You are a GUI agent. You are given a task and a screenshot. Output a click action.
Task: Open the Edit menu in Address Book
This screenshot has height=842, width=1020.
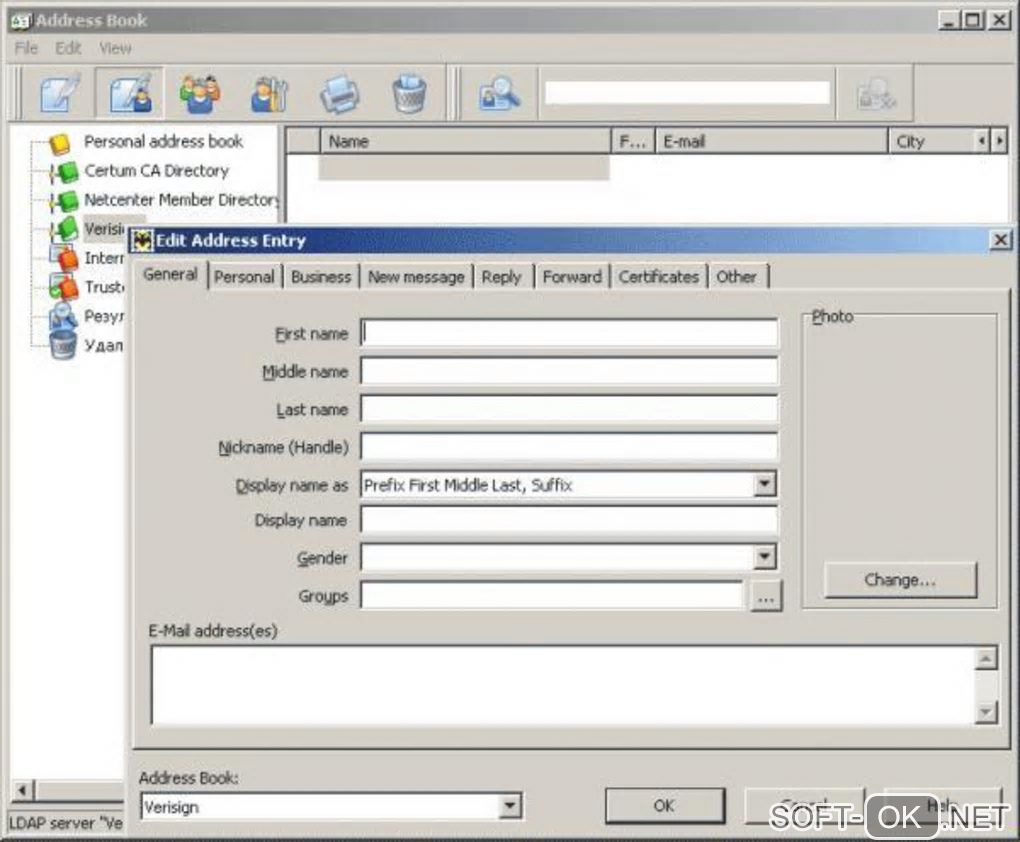pyautogui.click(x=68, y=48)
